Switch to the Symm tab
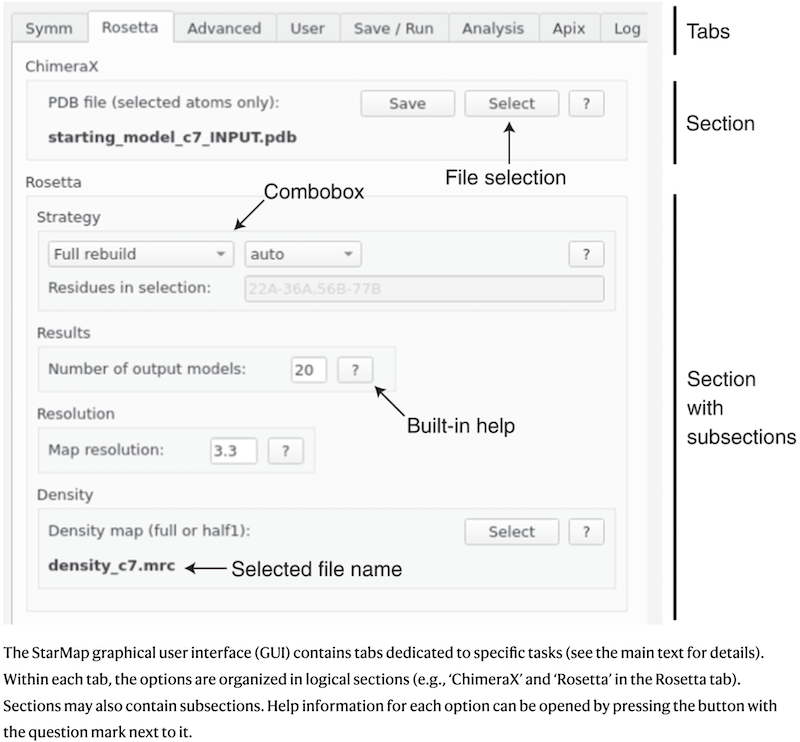The image size is (800, 742). (48, 28)
